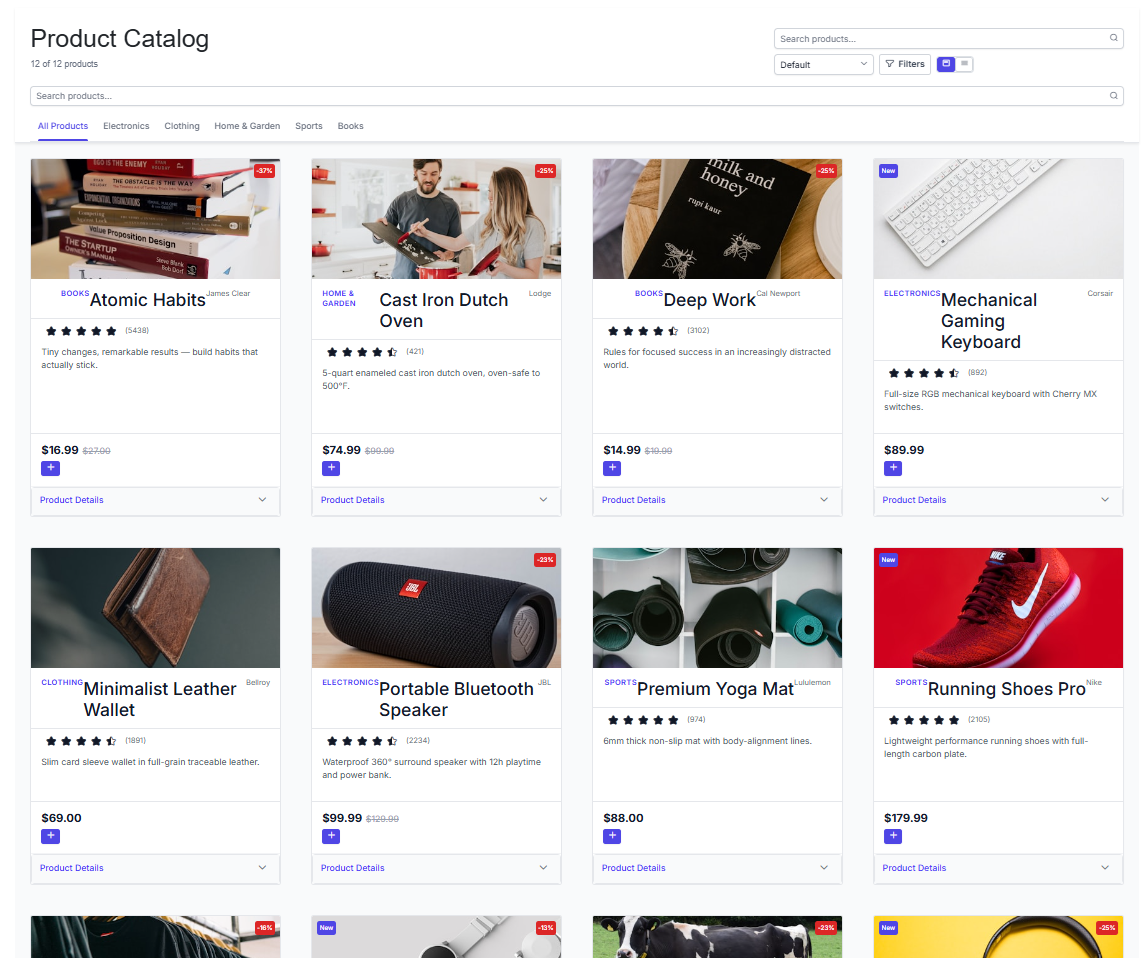Expand Product Details for Minimalist Leather Wallet
This screenshot has height=958, width=1144.
tap(71, 868)
